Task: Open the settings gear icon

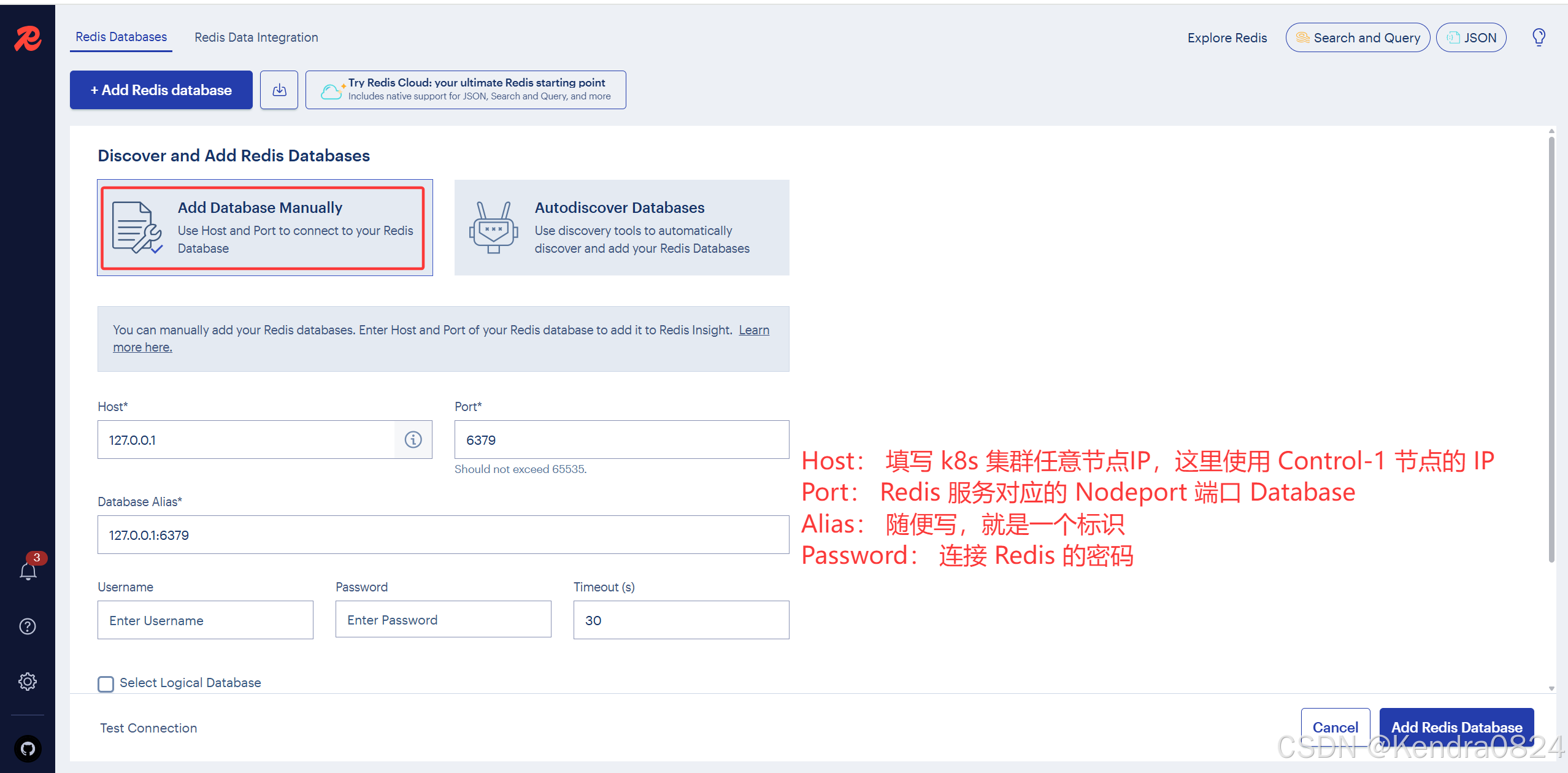Action: pyautogui.click(x=28, y=681)
